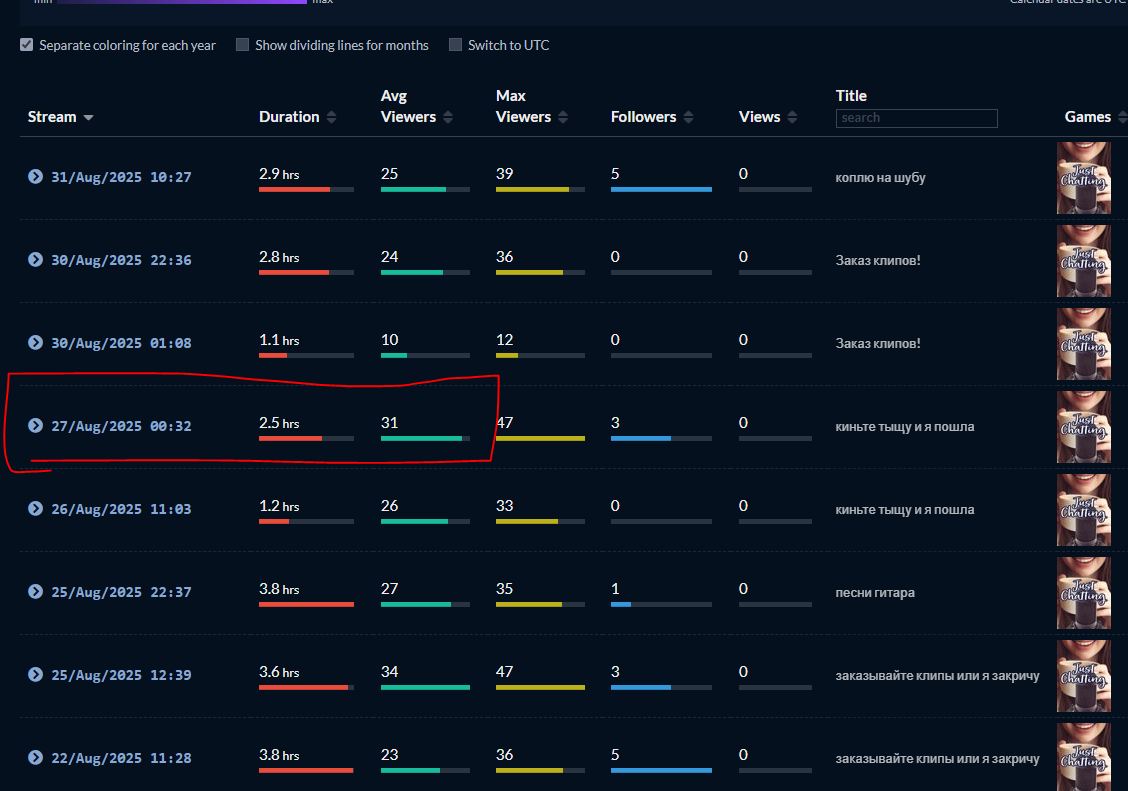Click max viewers value 33
Screen dimensions: 1128x791
click(504, 506)
